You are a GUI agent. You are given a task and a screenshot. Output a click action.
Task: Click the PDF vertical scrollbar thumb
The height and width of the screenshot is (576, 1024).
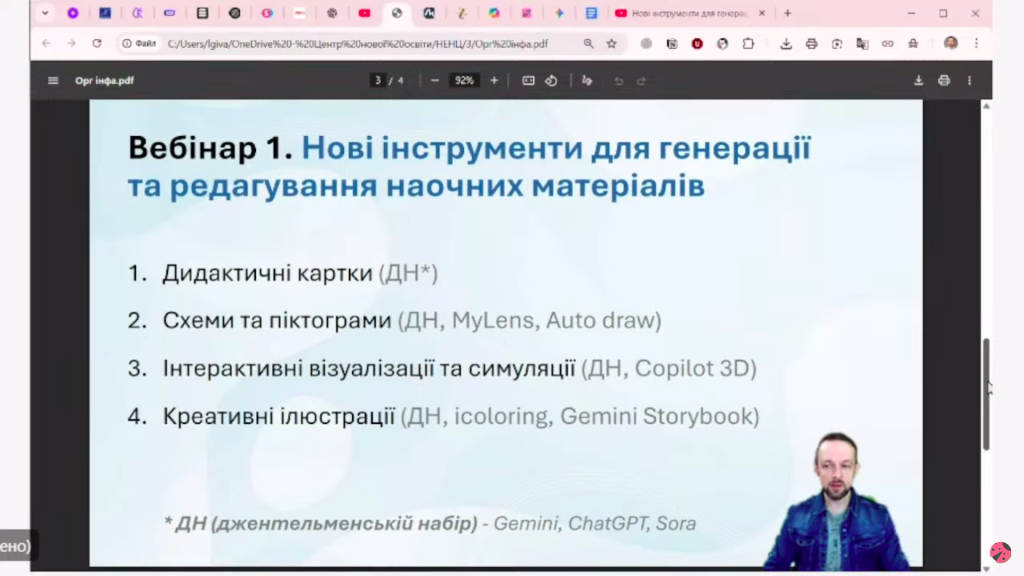[x=986, y=392]
